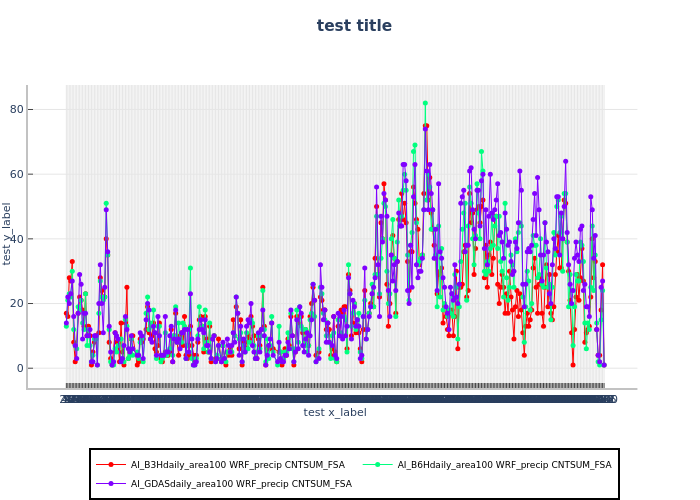Image resolution: width=700 pixels, height=500 pixels.
Task: Click the green data point near 51
Action: [x=106, y=203]
